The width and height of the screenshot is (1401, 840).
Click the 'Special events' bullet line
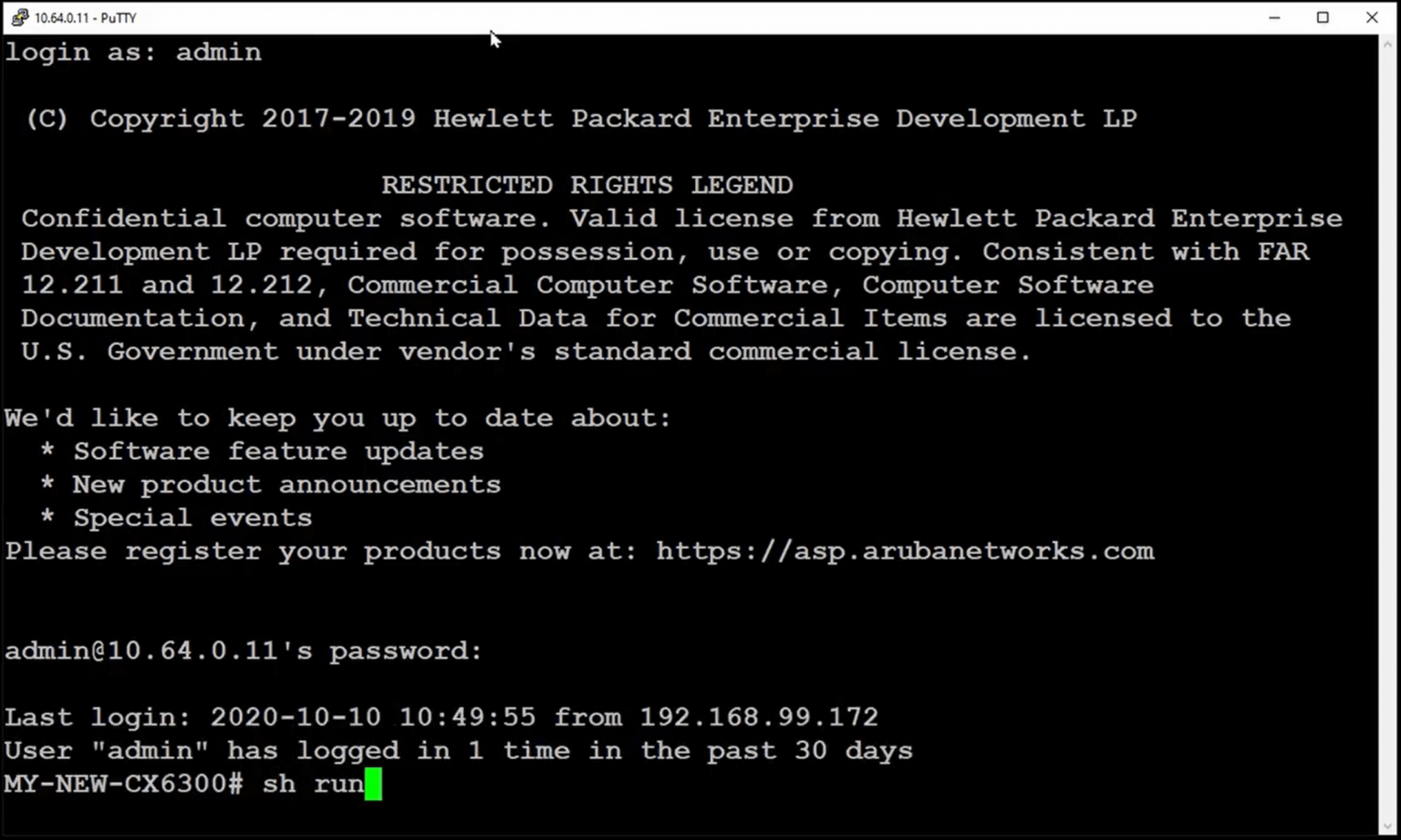pos(178,517)
